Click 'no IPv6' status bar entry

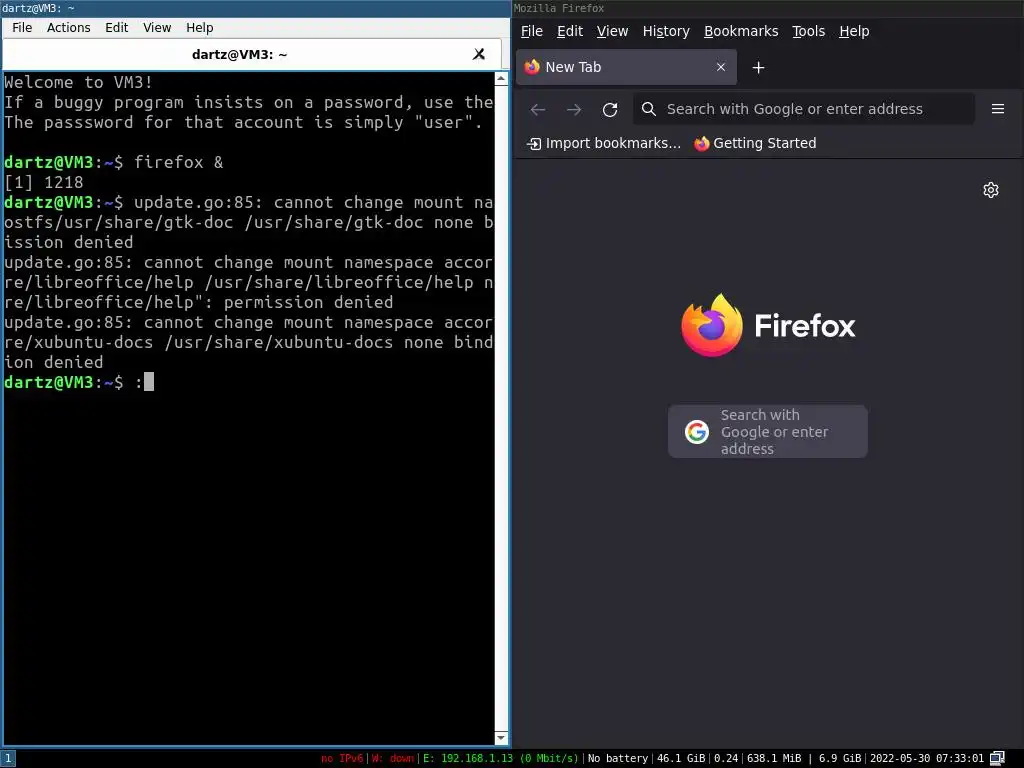(342, 758)
